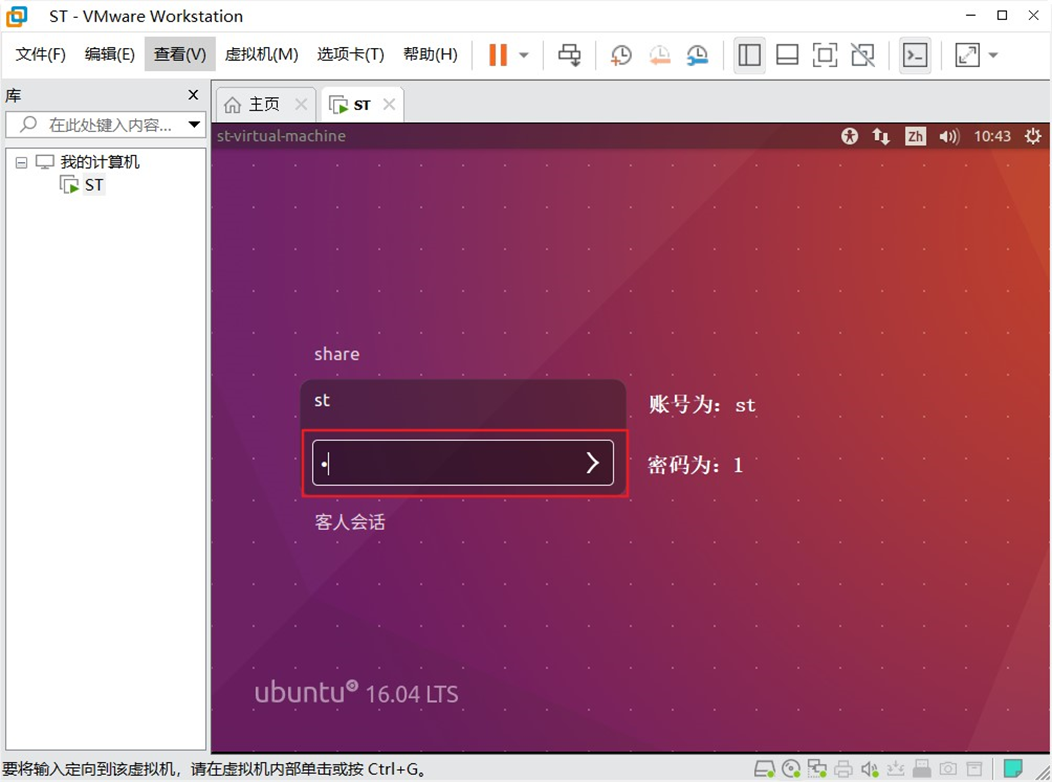Open the stretch mode dropdown arrow
The image size is (1052, 782).
[990, 54]
